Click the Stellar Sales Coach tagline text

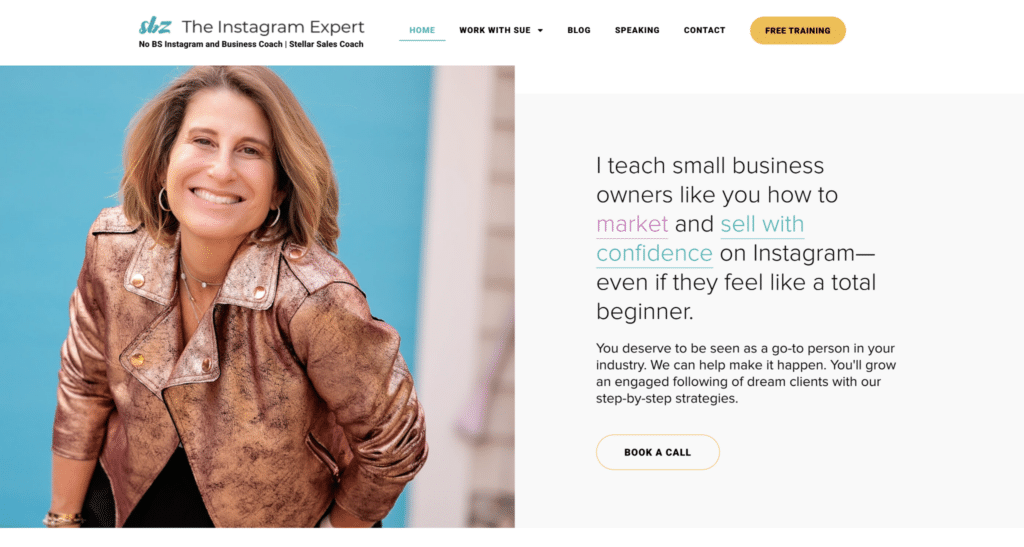[x=326, y=44]
